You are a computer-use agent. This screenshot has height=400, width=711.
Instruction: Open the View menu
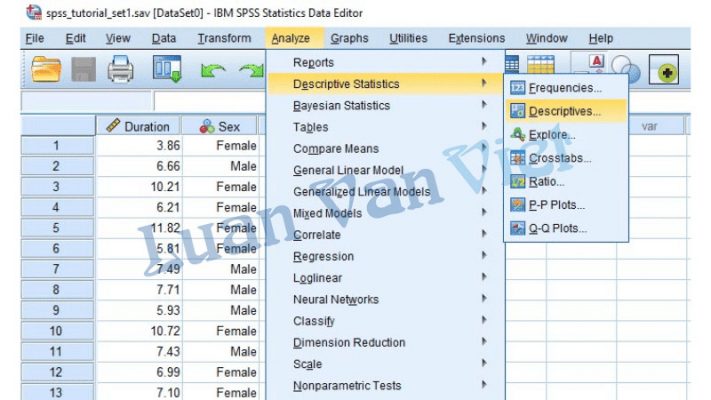(x=118, y=39)
